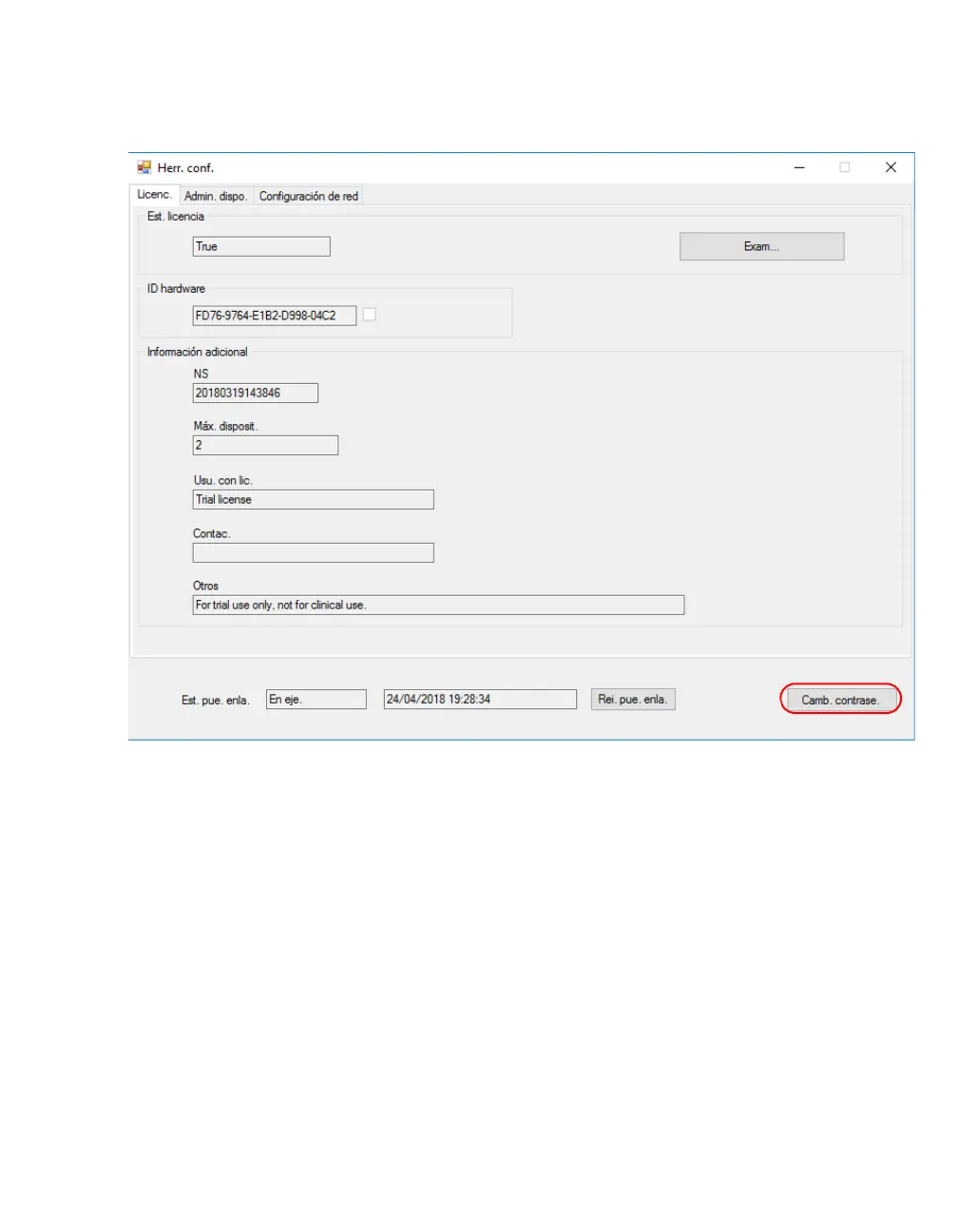This screenshot has height=1232, width=958.
Task: Click the Herr. conf. window title text
Action: pyautogui.click(x=185, y=168)
